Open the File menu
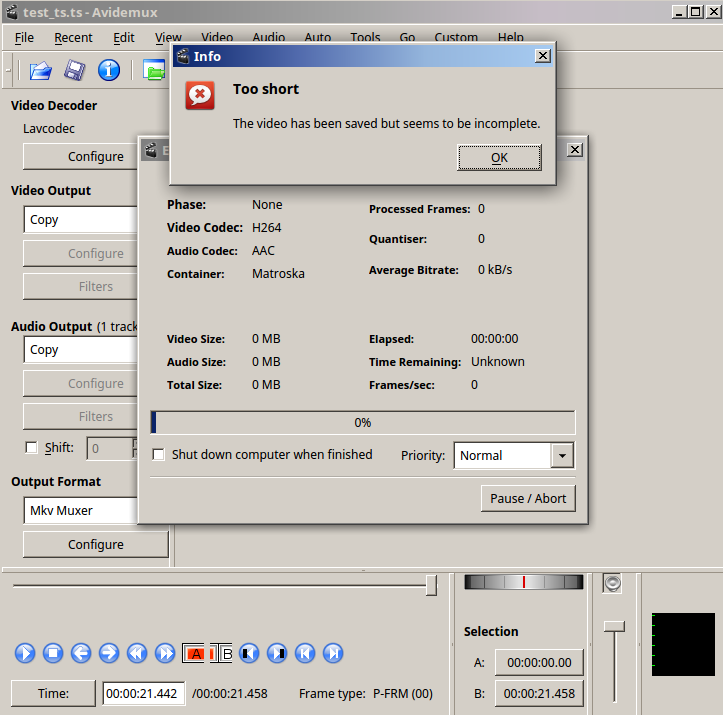This screenshot has height=715, width=723. [24, 38]
